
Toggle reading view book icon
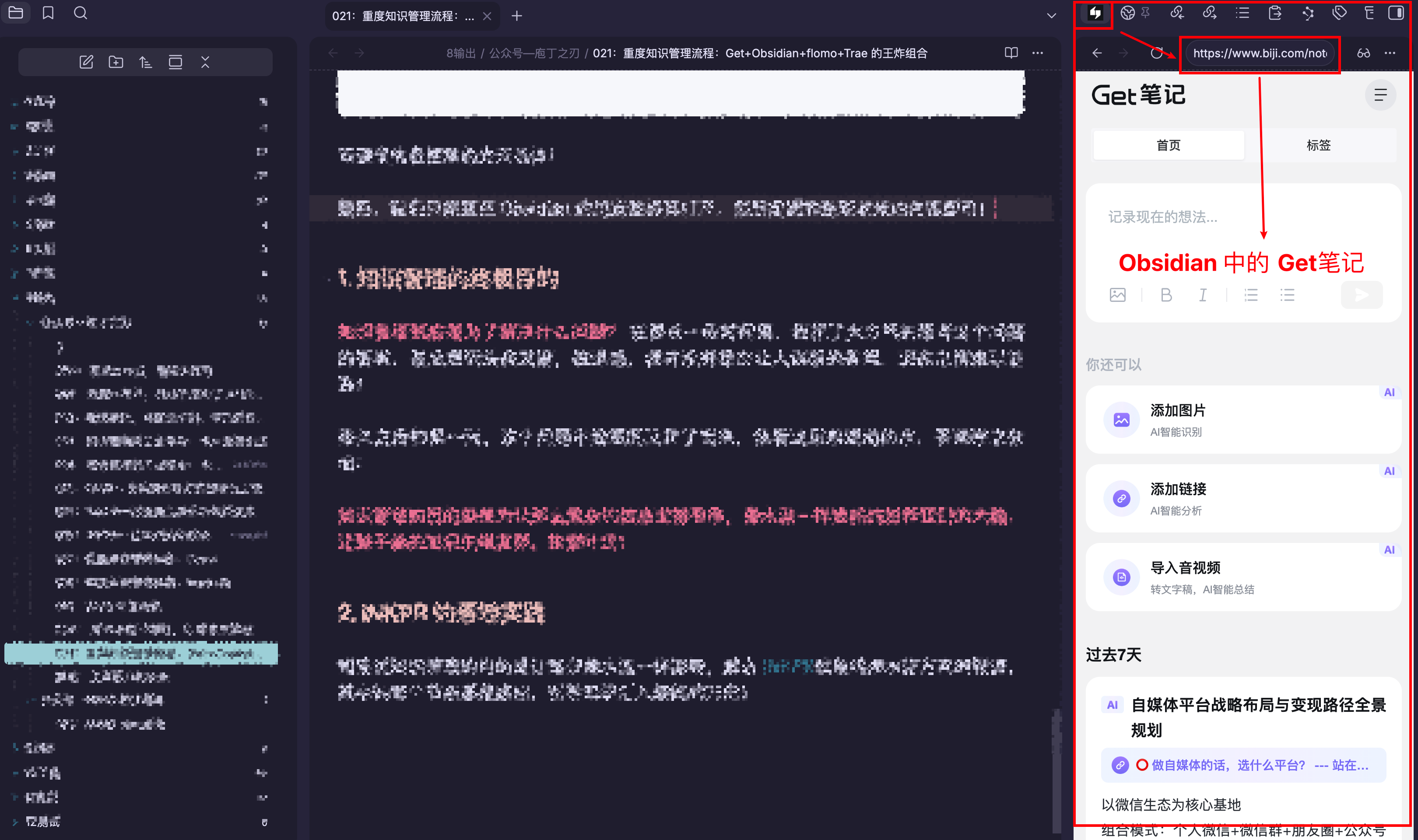[1011, 52]
